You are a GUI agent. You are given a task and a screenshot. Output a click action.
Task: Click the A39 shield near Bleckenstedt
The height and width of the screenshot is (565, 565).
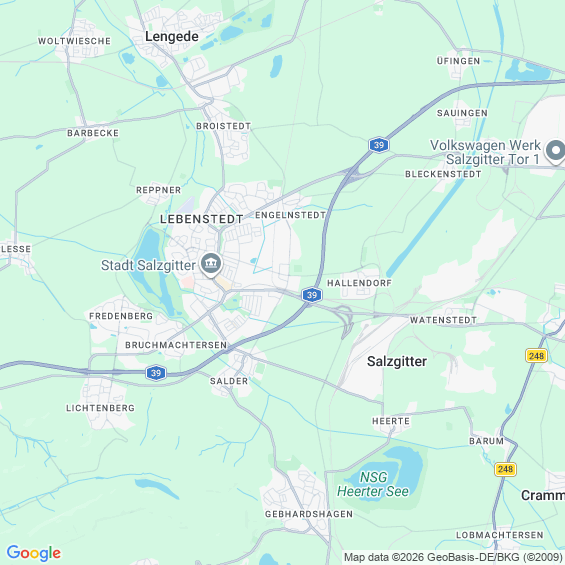379,145
